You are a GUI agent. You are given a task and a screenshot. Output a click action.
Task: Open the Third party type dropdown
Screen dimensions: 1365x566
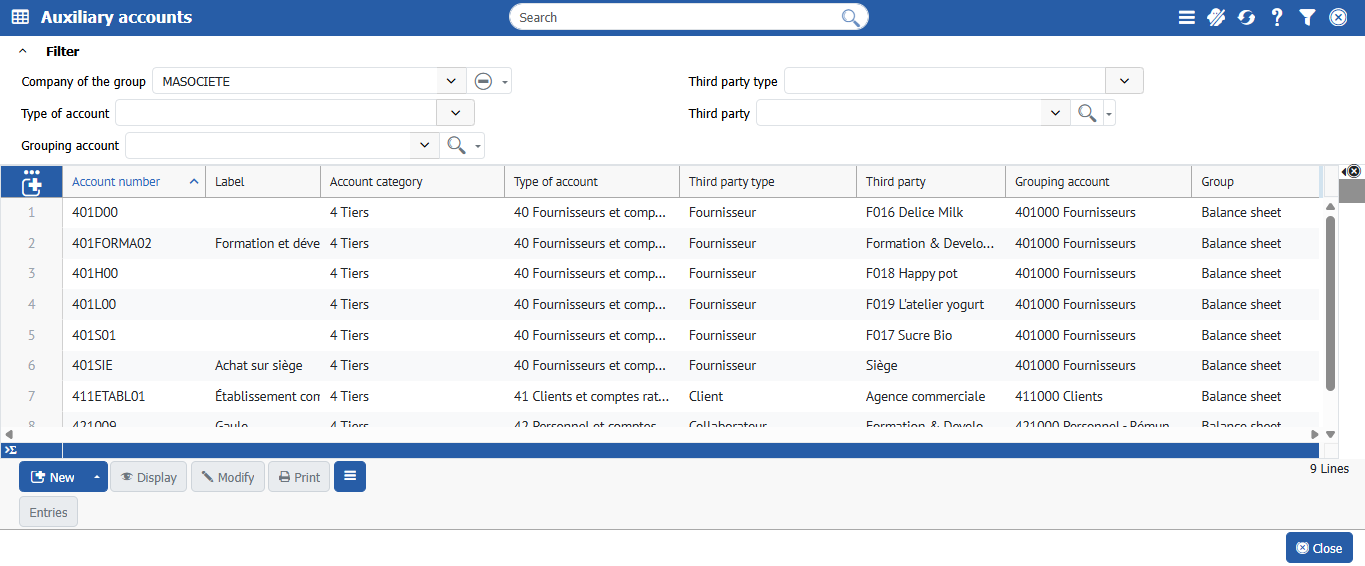1124,81
